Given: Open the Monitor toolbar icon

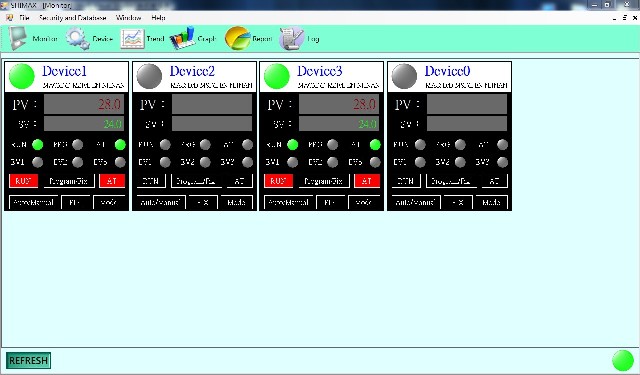Looking at the screenshot, I should 18,38.
